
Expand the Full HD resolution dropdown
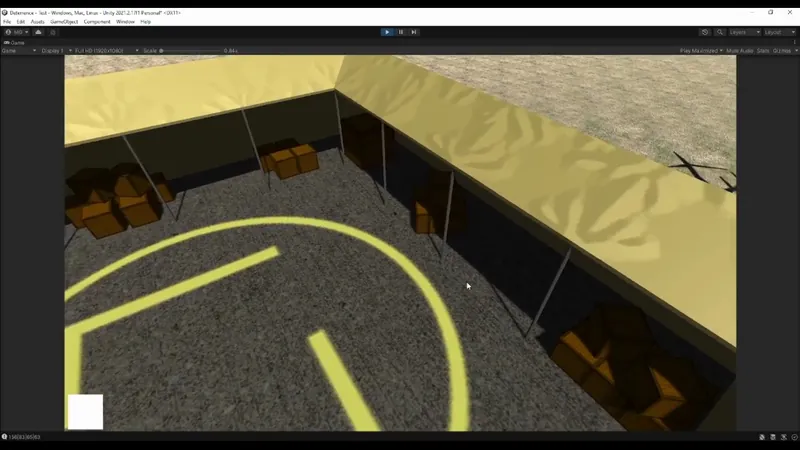click(106, 51)
